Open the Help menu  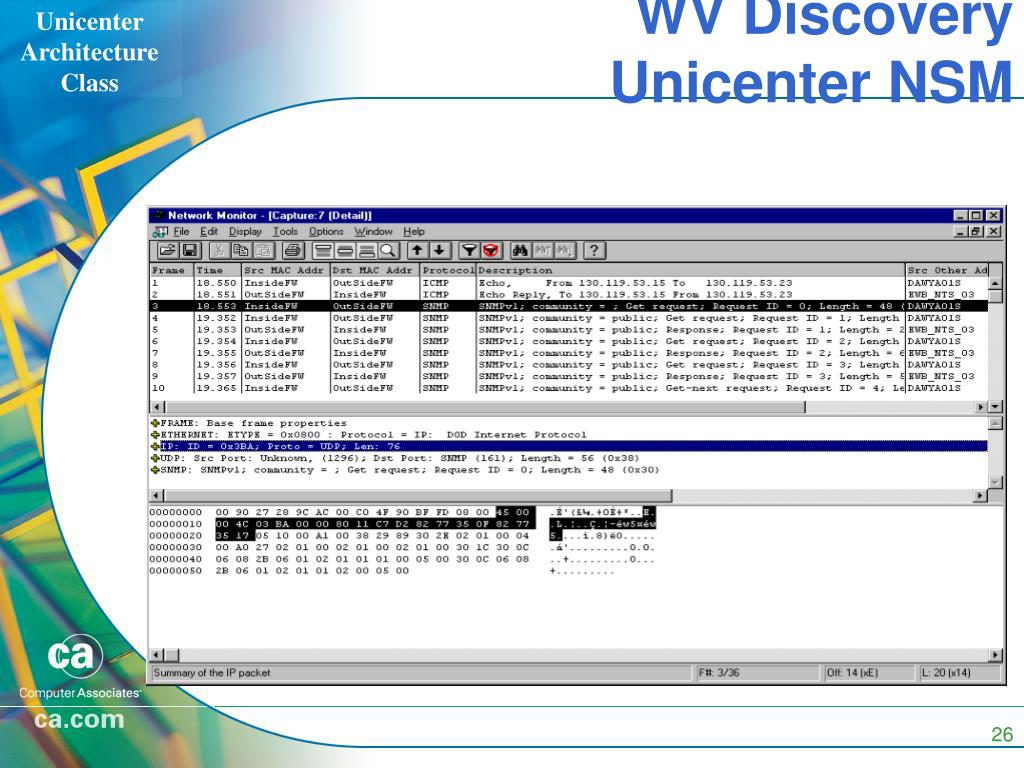(x=413, y=232)
